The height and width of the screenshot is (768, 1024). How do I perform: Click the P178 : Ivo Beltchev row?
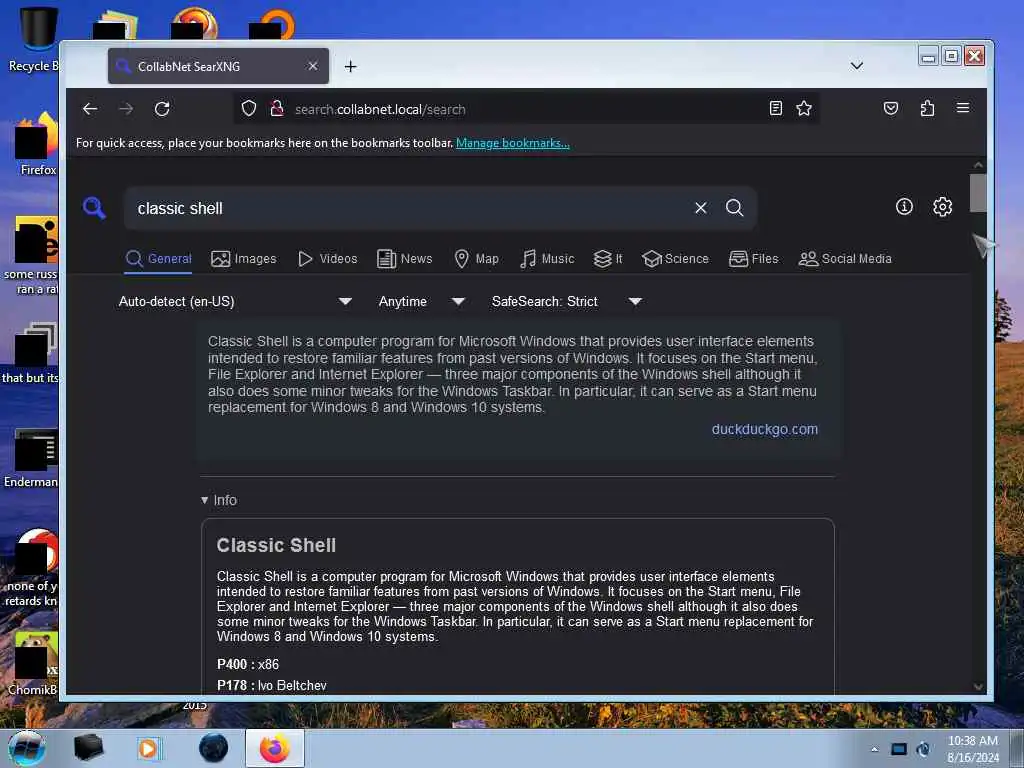pos(272,685)
